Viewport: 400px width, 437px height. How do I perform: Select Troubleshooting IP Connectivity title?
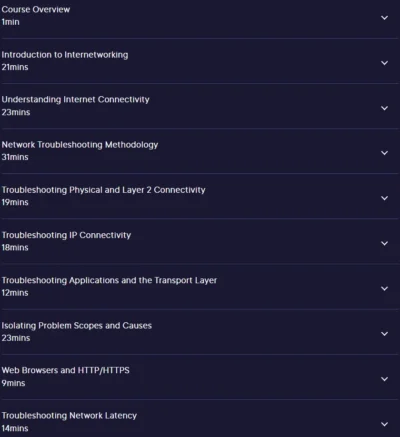pos(66,235)
